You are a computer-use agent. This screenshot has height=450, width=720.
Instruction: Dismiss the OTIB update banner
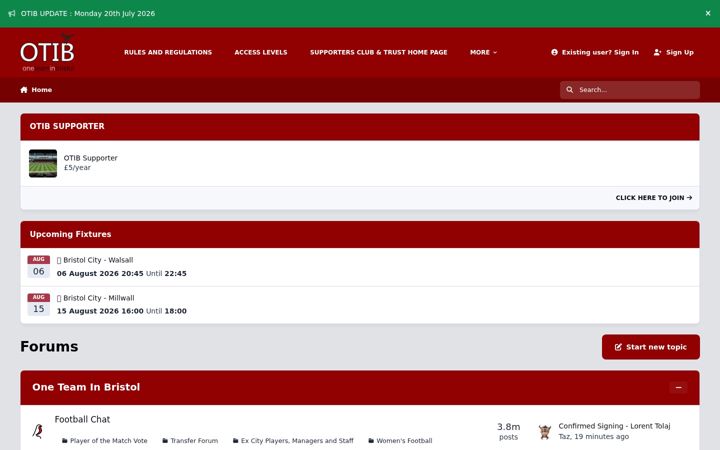[x=708, y=13]
